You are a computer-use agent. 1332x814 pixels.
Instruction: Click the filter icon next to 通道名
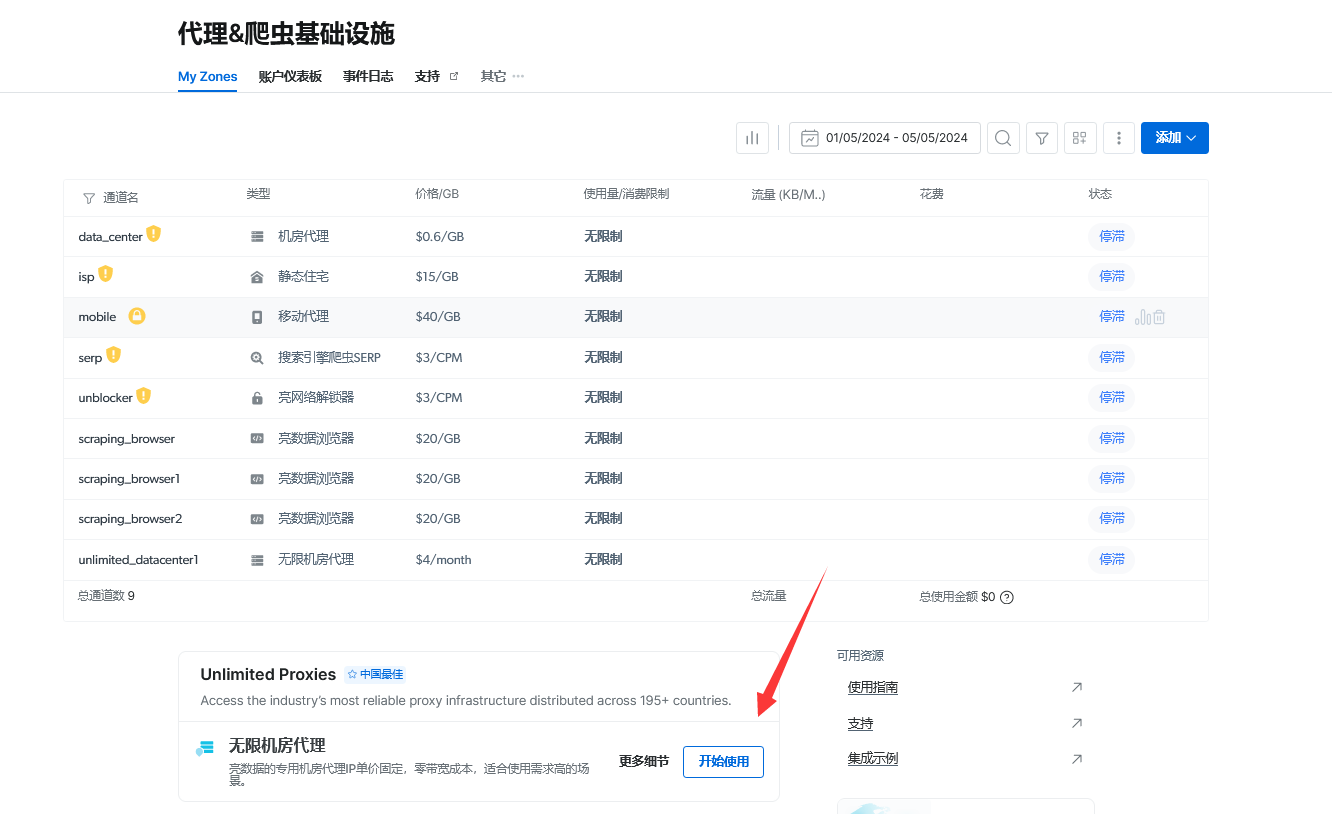point(89,198)
